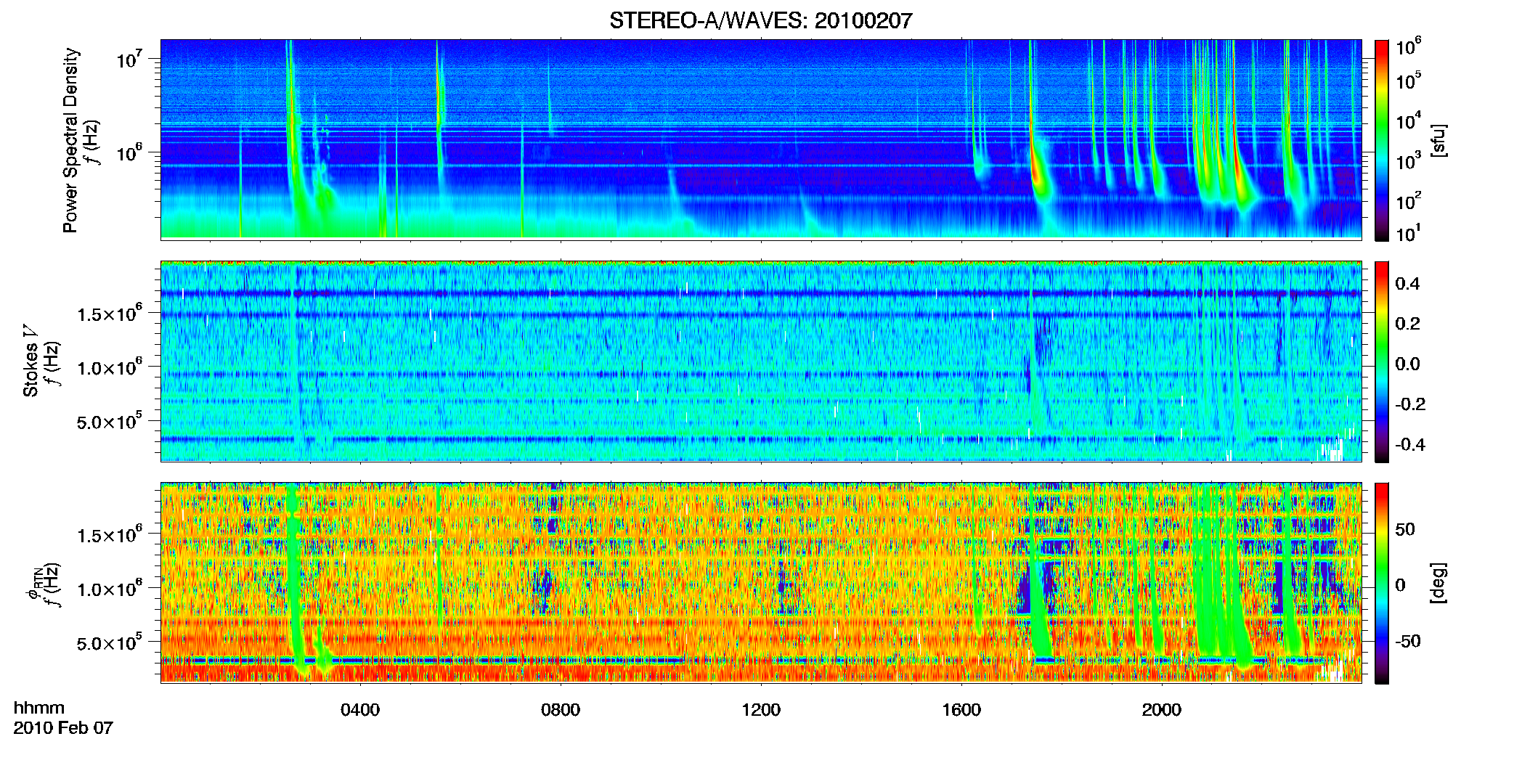Click 0.4 on the Stokes V color bar
Screen dimensions: 1522x784
click(1407, 284)
